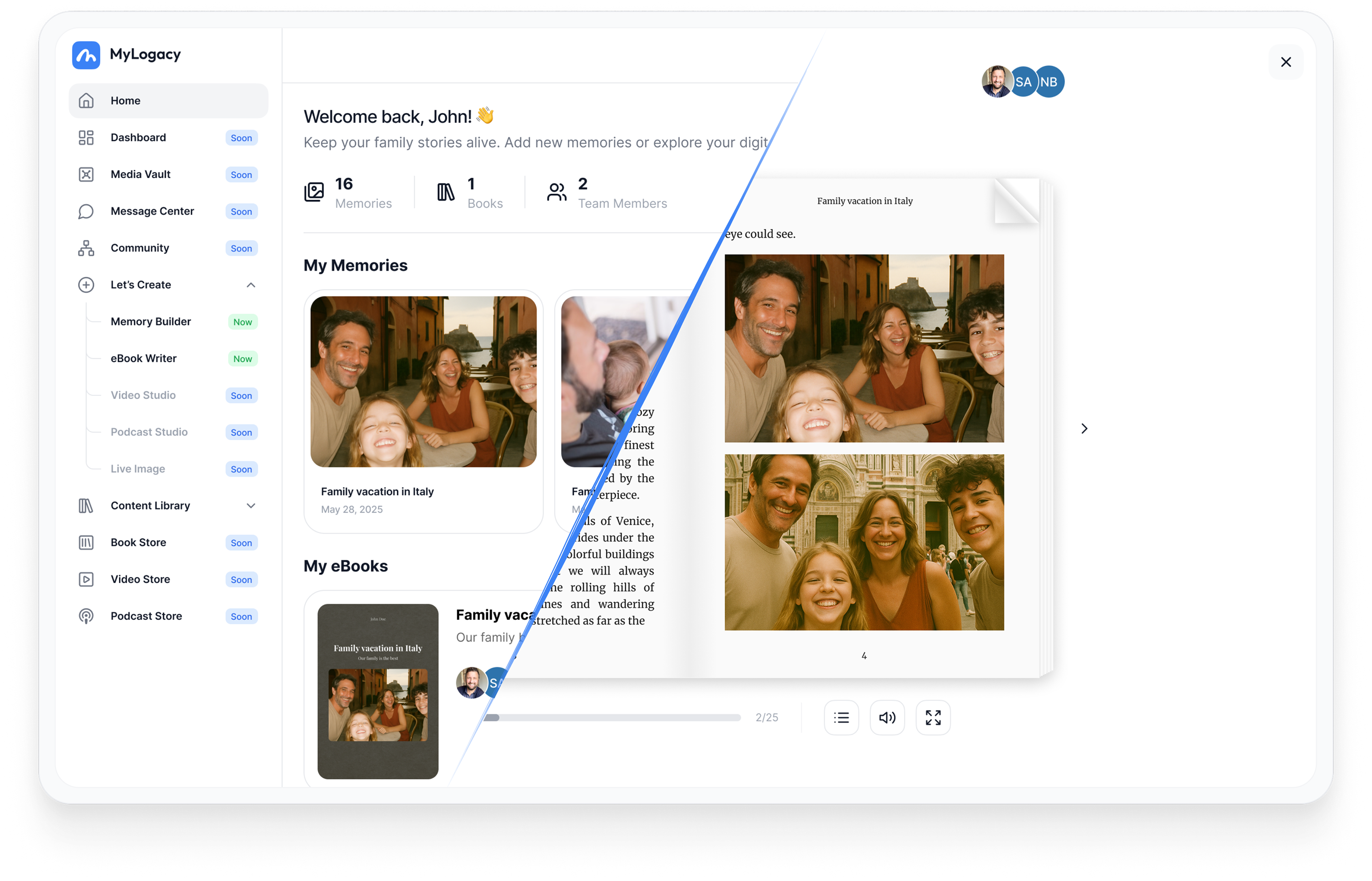
Task: Click the Community network icon
Action: point(86,248)
